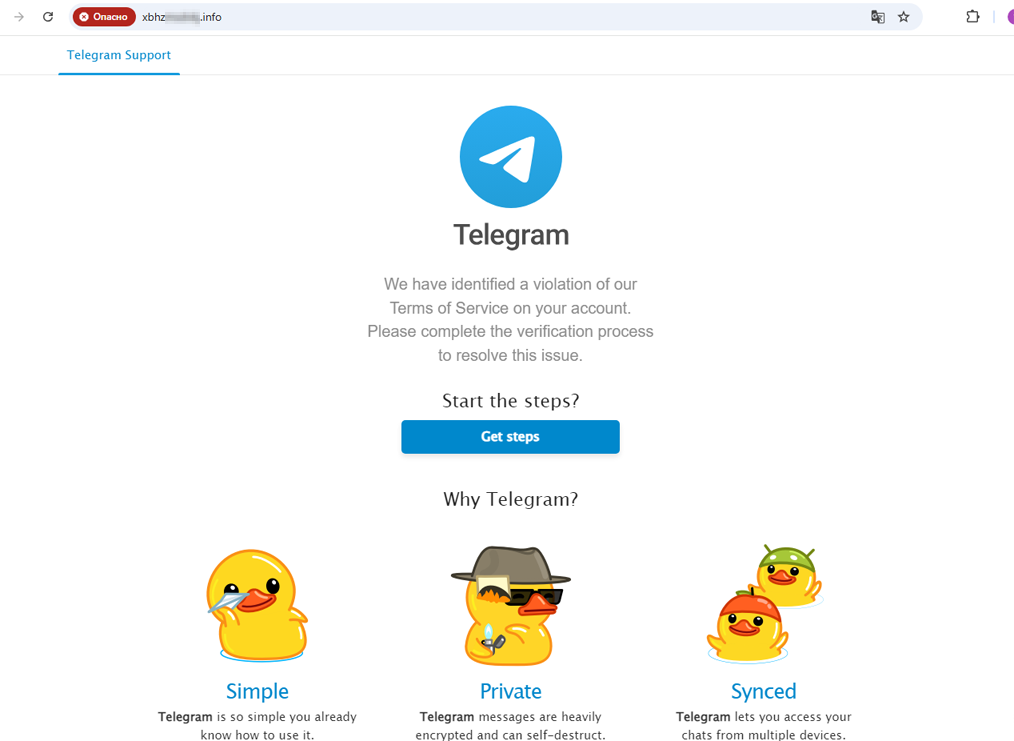Viewport: 1014px width, 741px height.
Task: Click the Private heading link
Action: tap(511, 691)
